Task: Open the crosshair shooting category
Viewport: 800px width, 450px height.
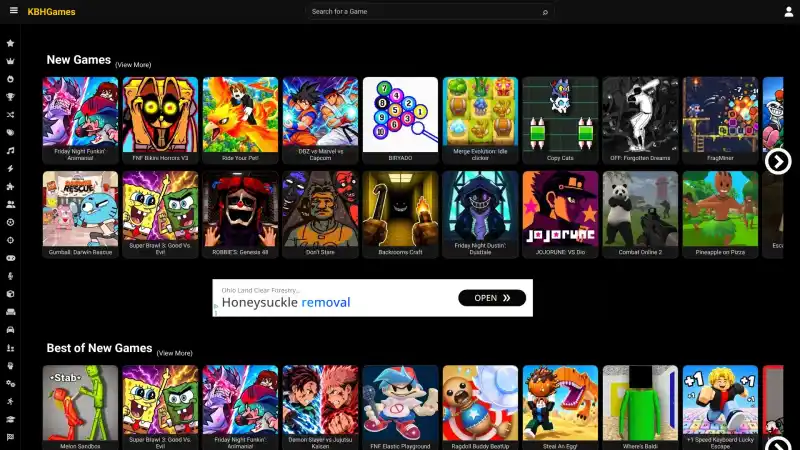Action: pyautogui.click(x=10, y=240)
